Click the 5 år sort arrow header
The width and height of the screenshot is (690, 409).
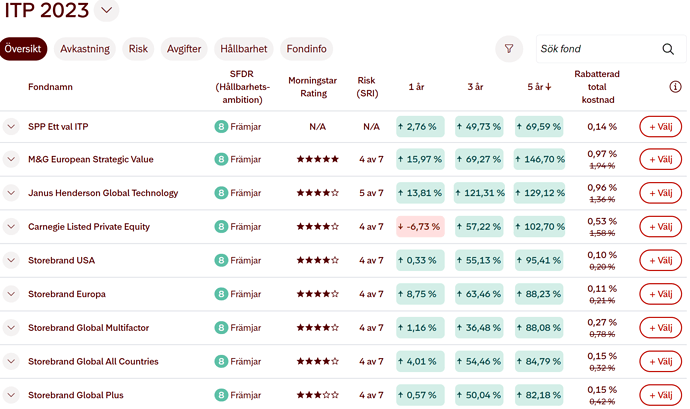click(x=539, y=87)
